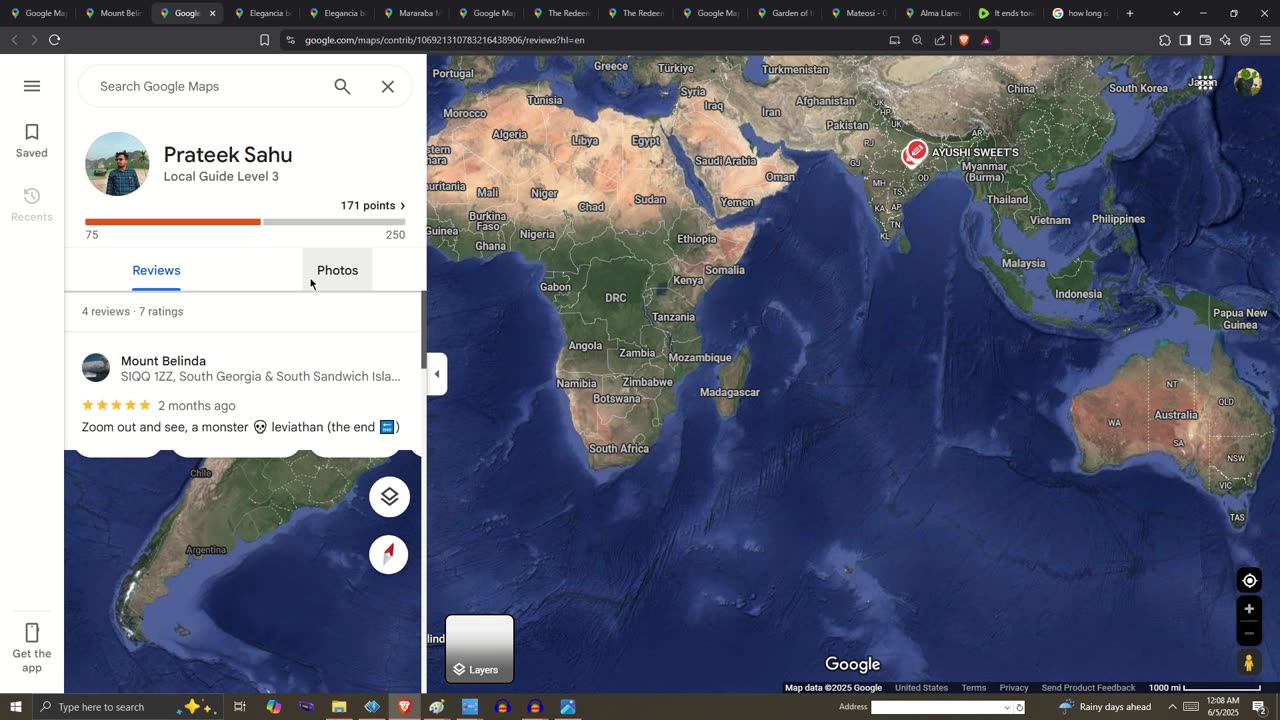Click the Terms link on the map footer
This screenshot has height=720, width=1280.
[974, 688]
